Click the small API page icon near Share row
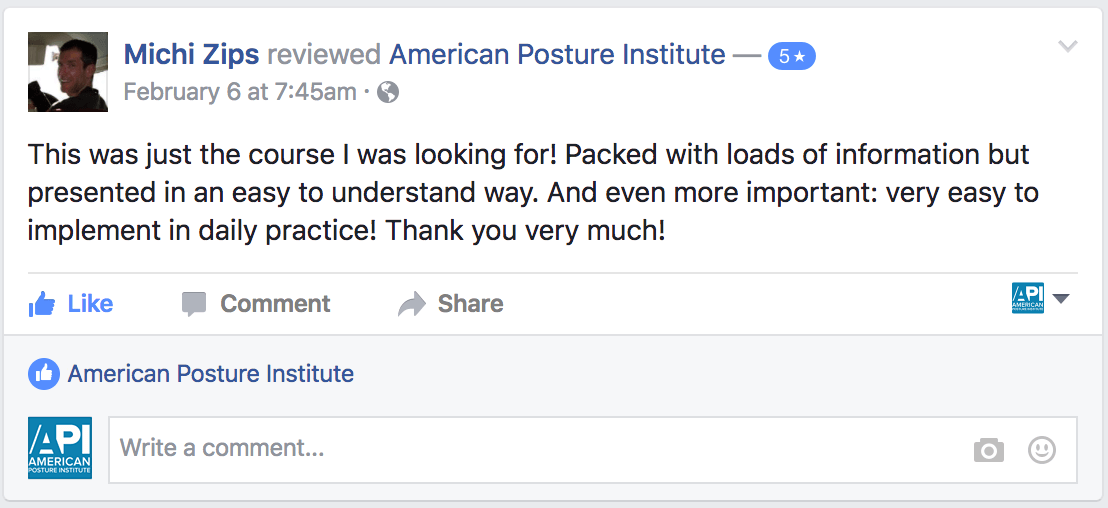1108x508 pixels. (x=1028, y=299)
